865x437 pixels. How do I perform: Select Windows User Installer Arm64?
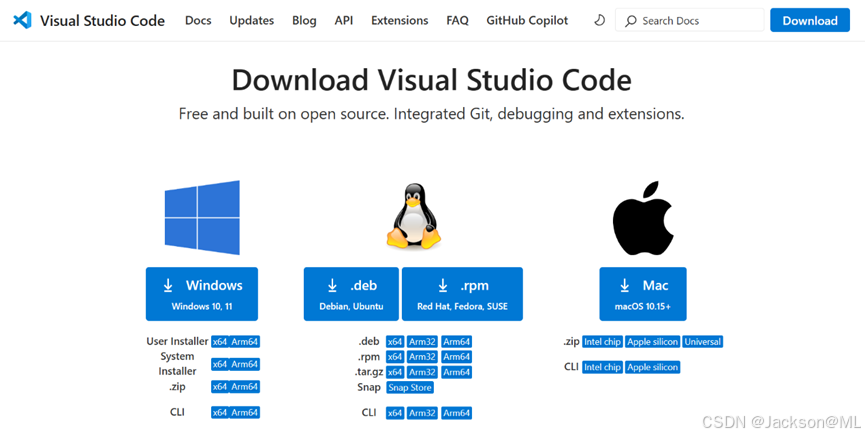point(244,342)
